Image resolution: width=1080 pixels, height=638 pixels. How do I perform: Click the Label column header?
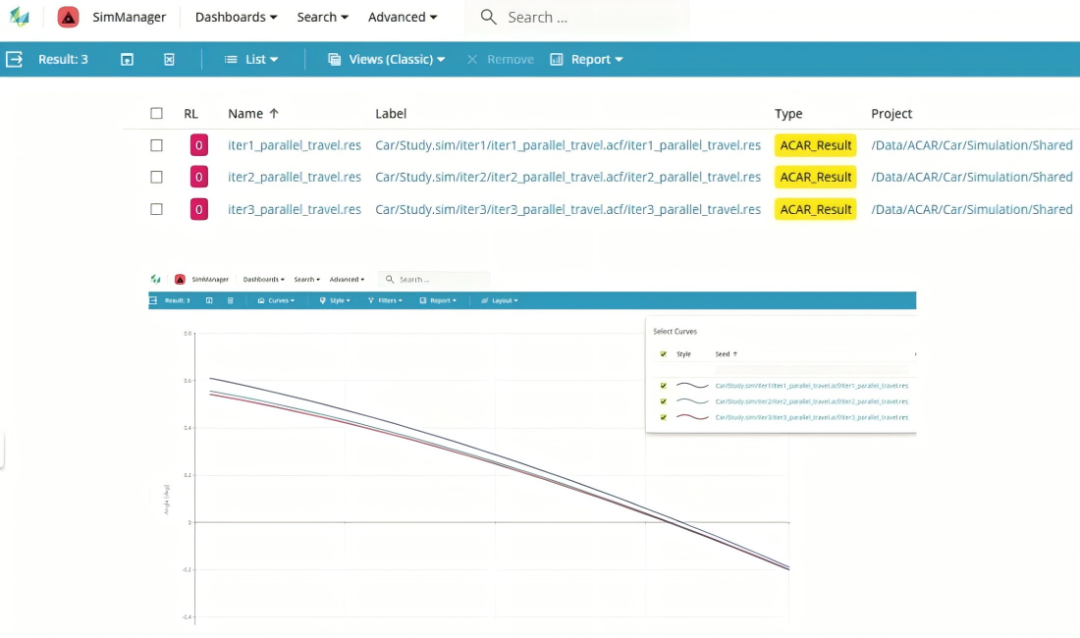[391, 114]
